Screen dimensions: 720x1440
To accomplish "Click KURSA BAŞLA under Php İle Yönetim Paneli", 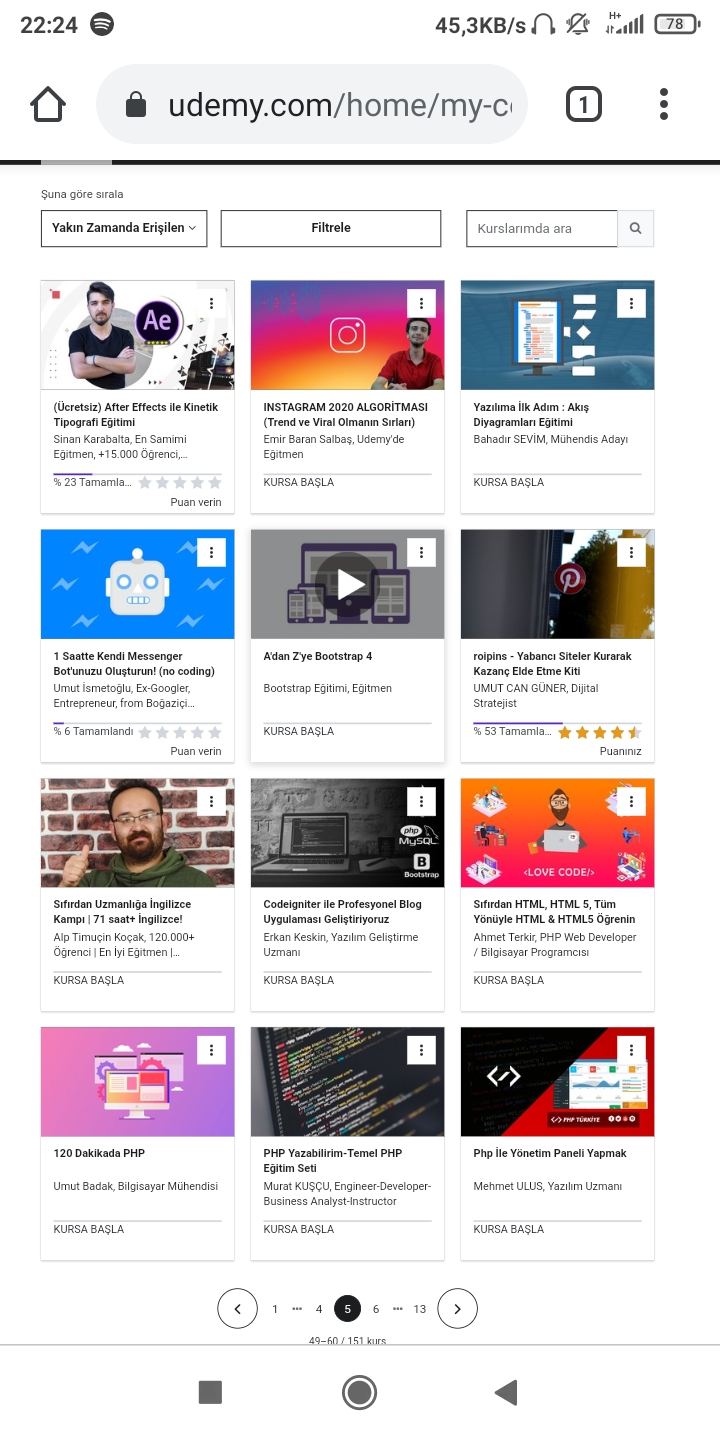I will click(x=509, y=1229).
